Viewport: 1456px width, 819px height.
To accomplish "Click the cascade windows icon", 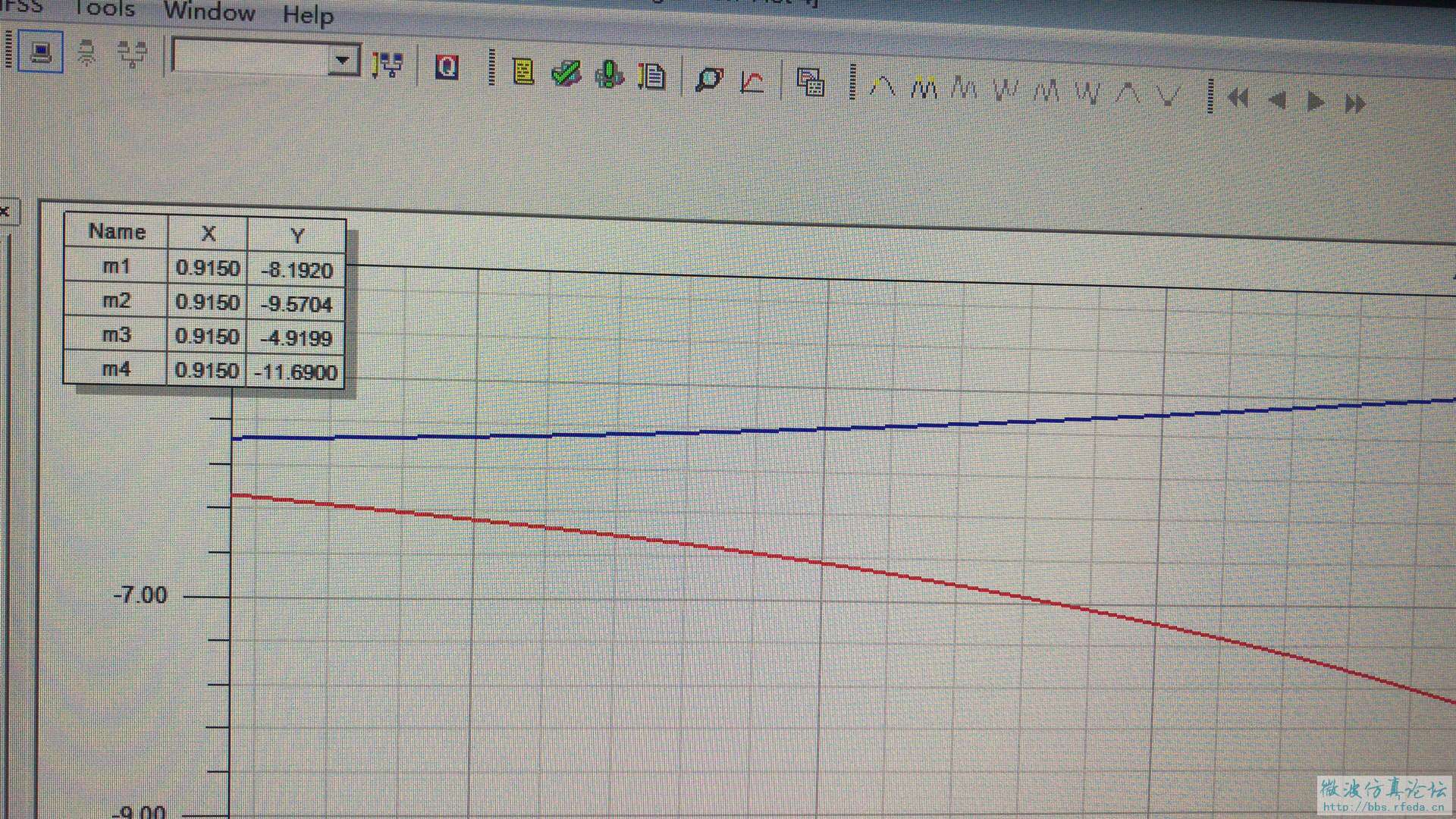I will (811, 83).
